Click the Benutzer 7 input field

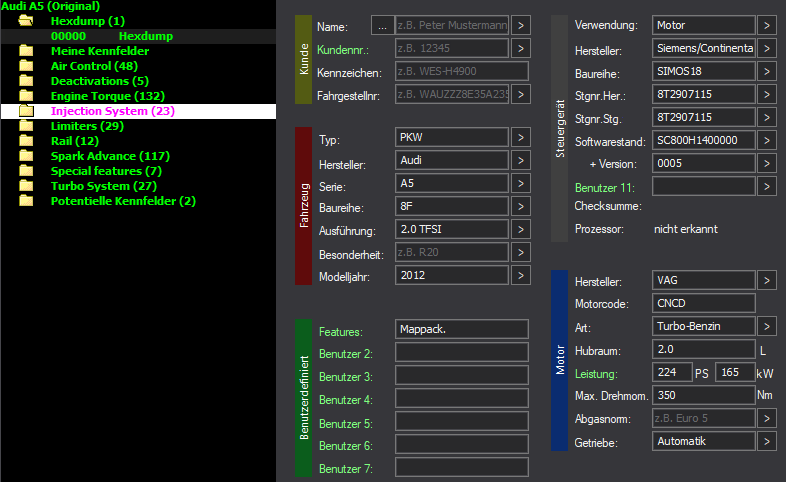(462, 467)
